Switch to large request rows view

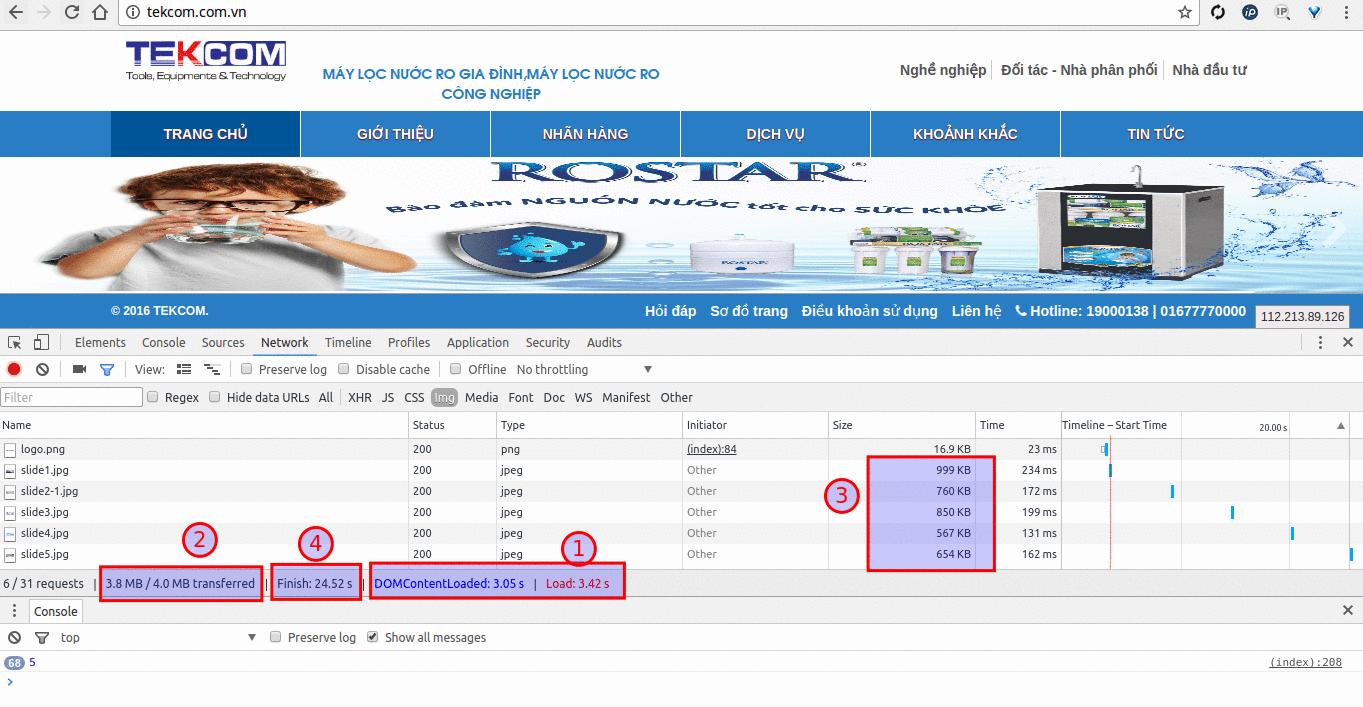click(x=183, y=369)
